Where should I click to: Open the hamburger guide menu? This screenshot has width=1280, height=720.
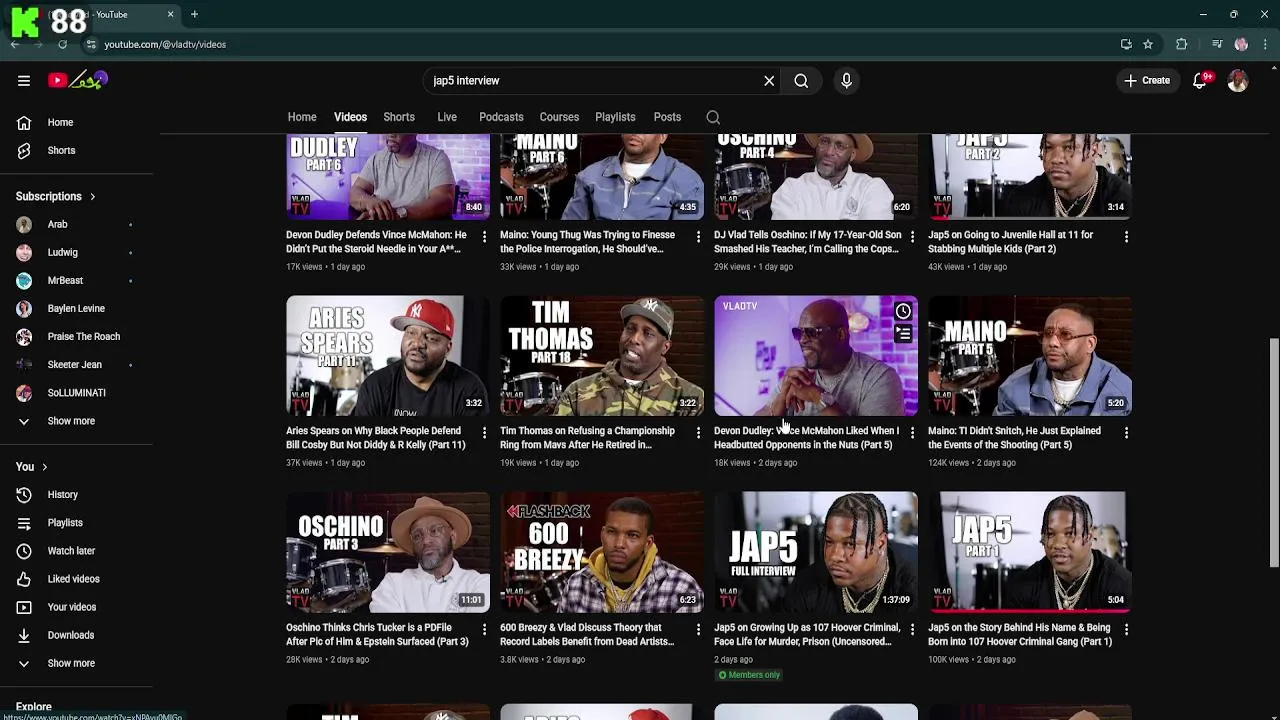[24, 81]
